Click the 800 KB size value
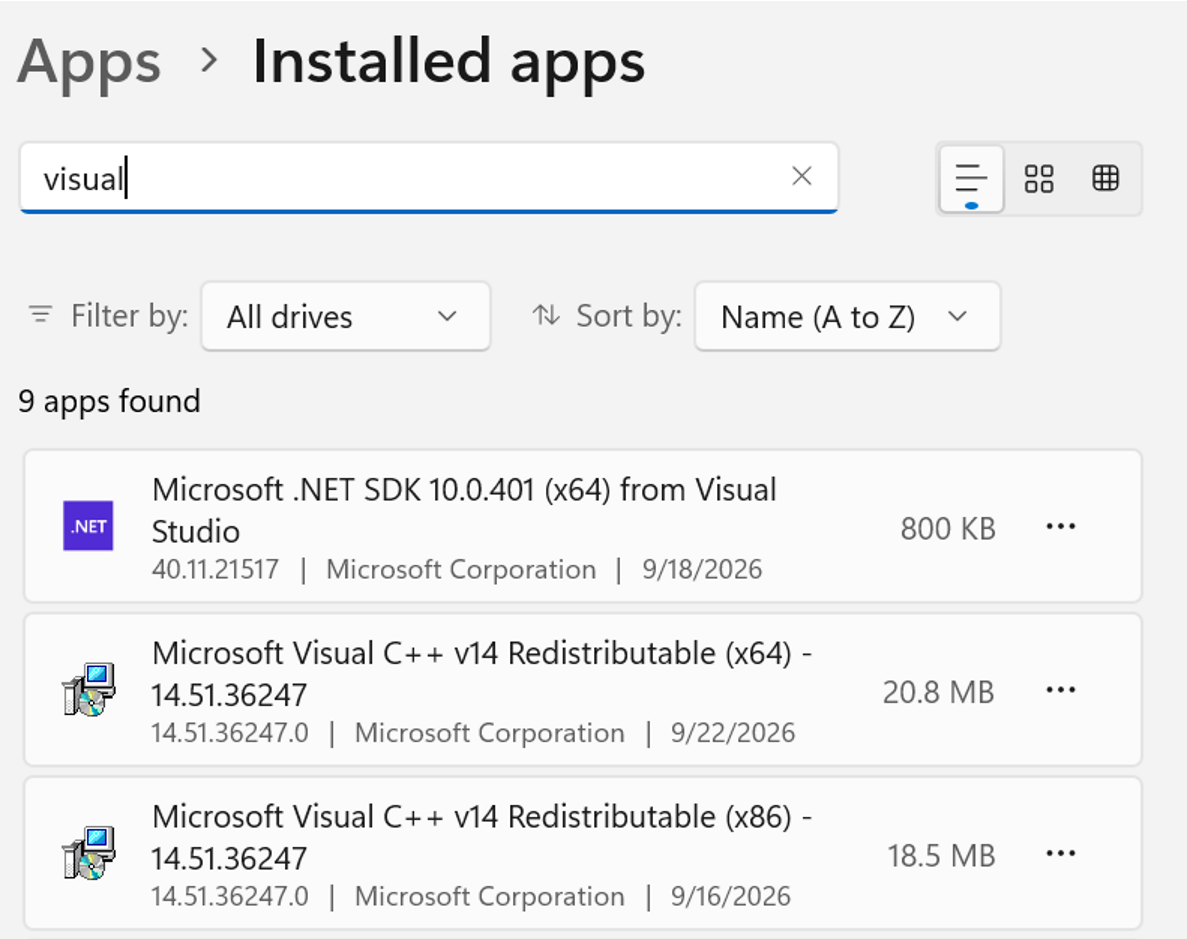 [948, 529]
